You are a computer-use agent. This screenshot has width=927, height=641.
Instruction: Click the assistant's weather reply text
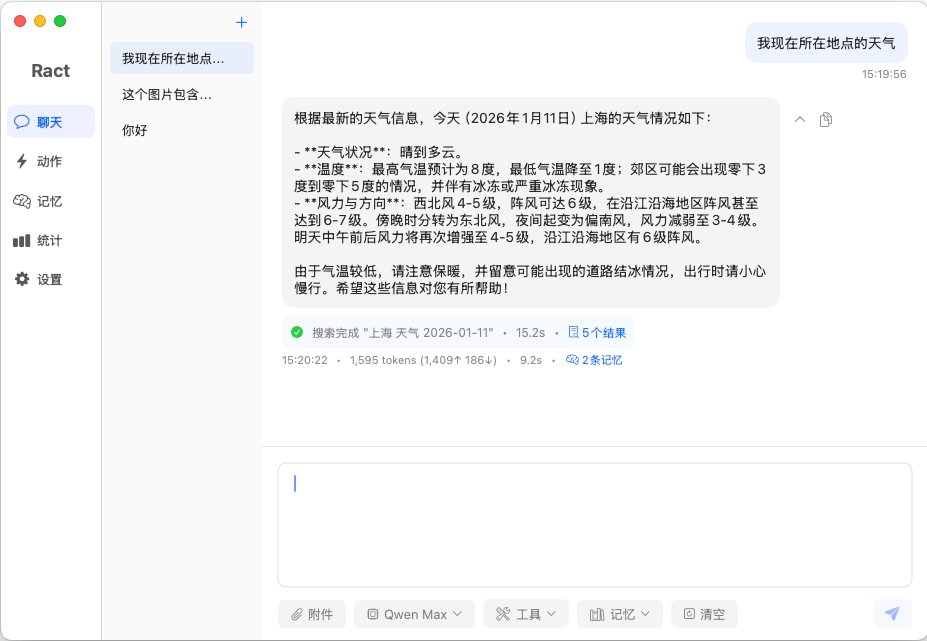(530, 202)
